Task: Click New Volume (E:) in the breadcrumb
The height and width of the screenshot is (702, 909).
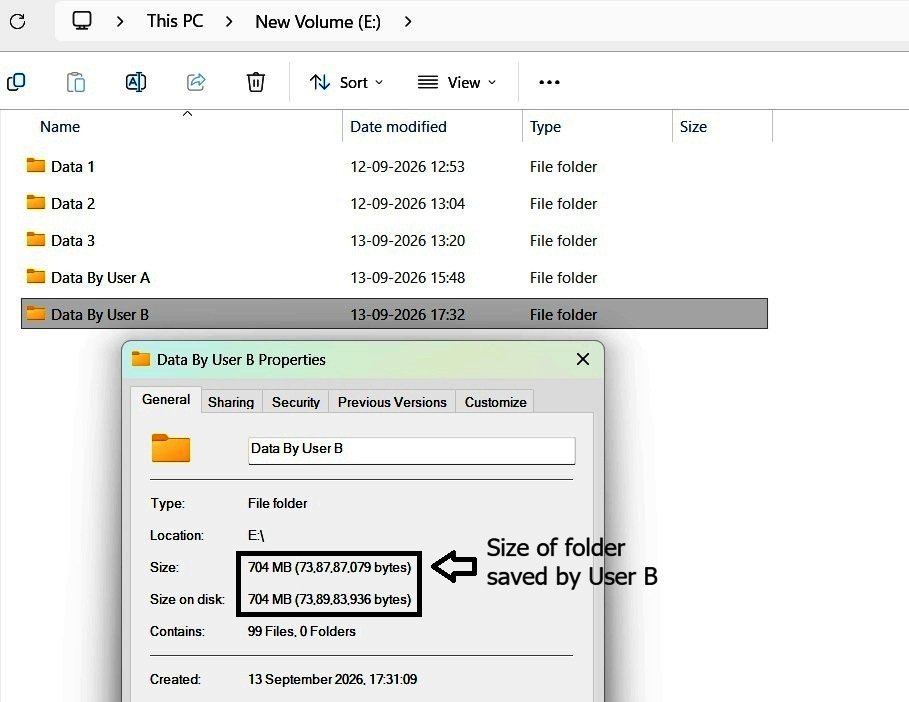Action: 318,21
